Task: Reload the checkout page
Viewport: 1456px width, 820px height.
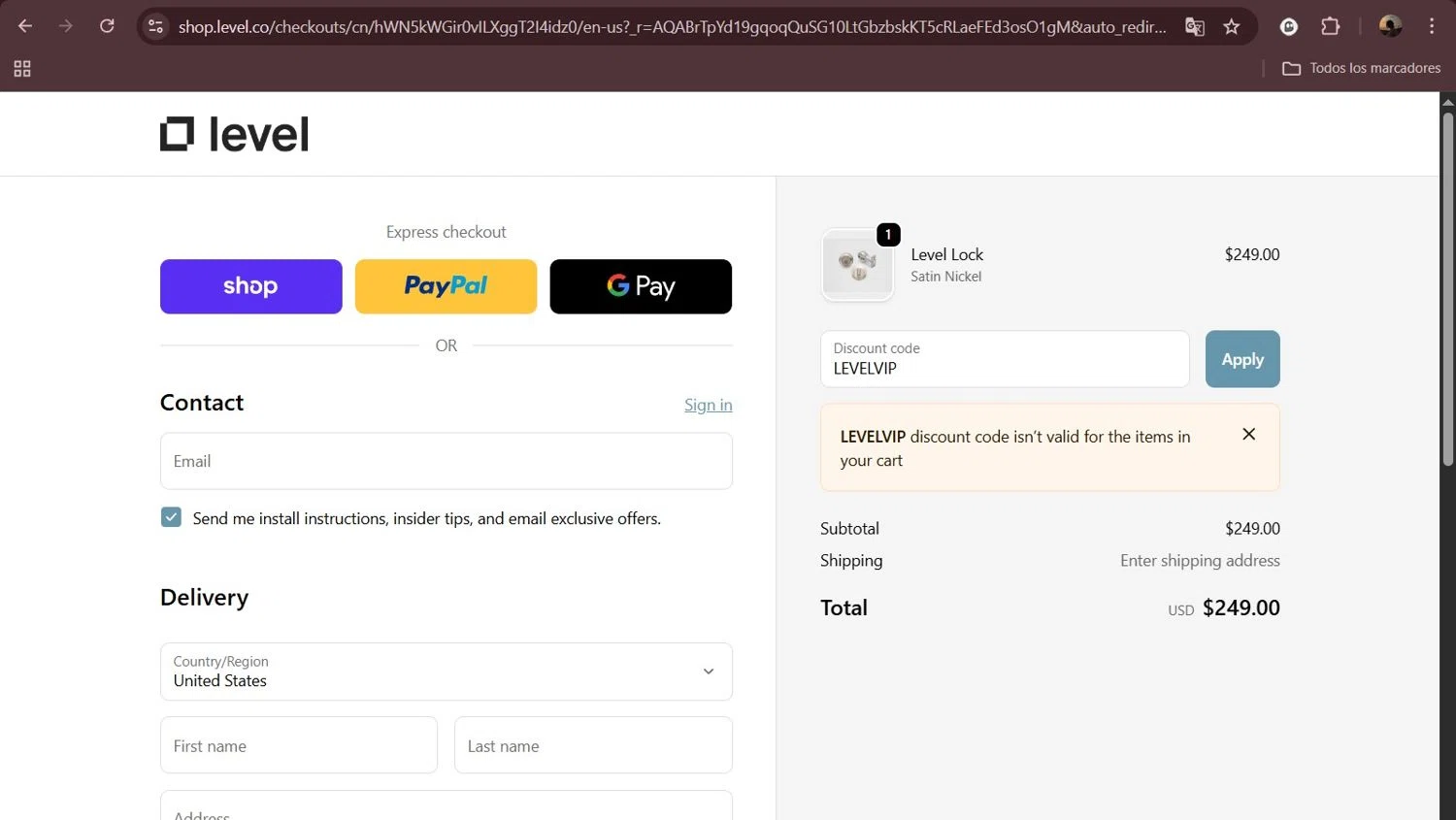Action: coord(107,26)
